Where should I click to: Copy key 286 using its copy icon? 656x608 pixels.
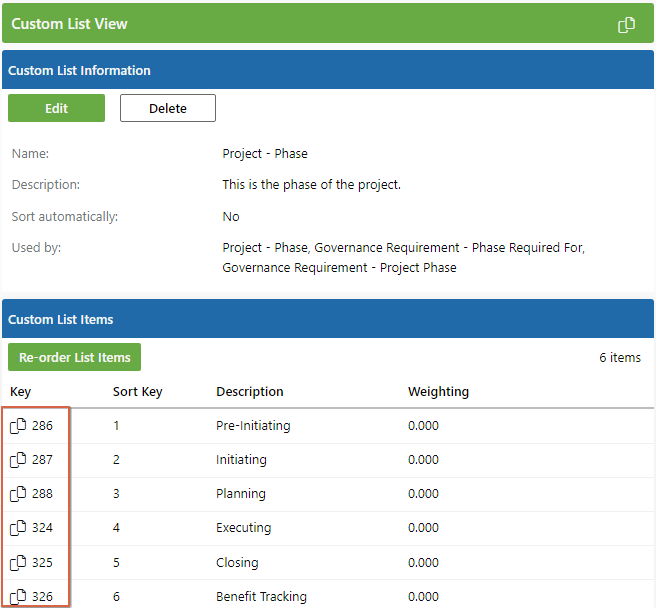click(x=18, y=426)
